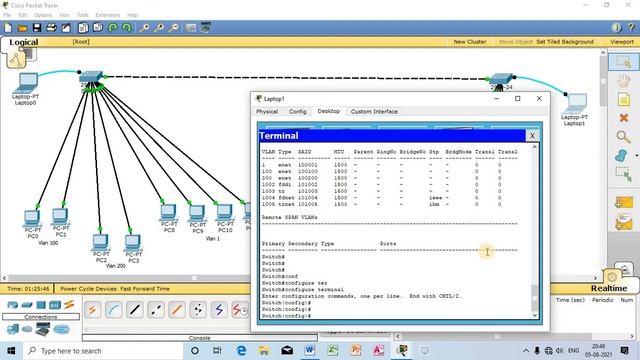
Task: Pick the Connections lightning category
Action: (x=69, y=304)
